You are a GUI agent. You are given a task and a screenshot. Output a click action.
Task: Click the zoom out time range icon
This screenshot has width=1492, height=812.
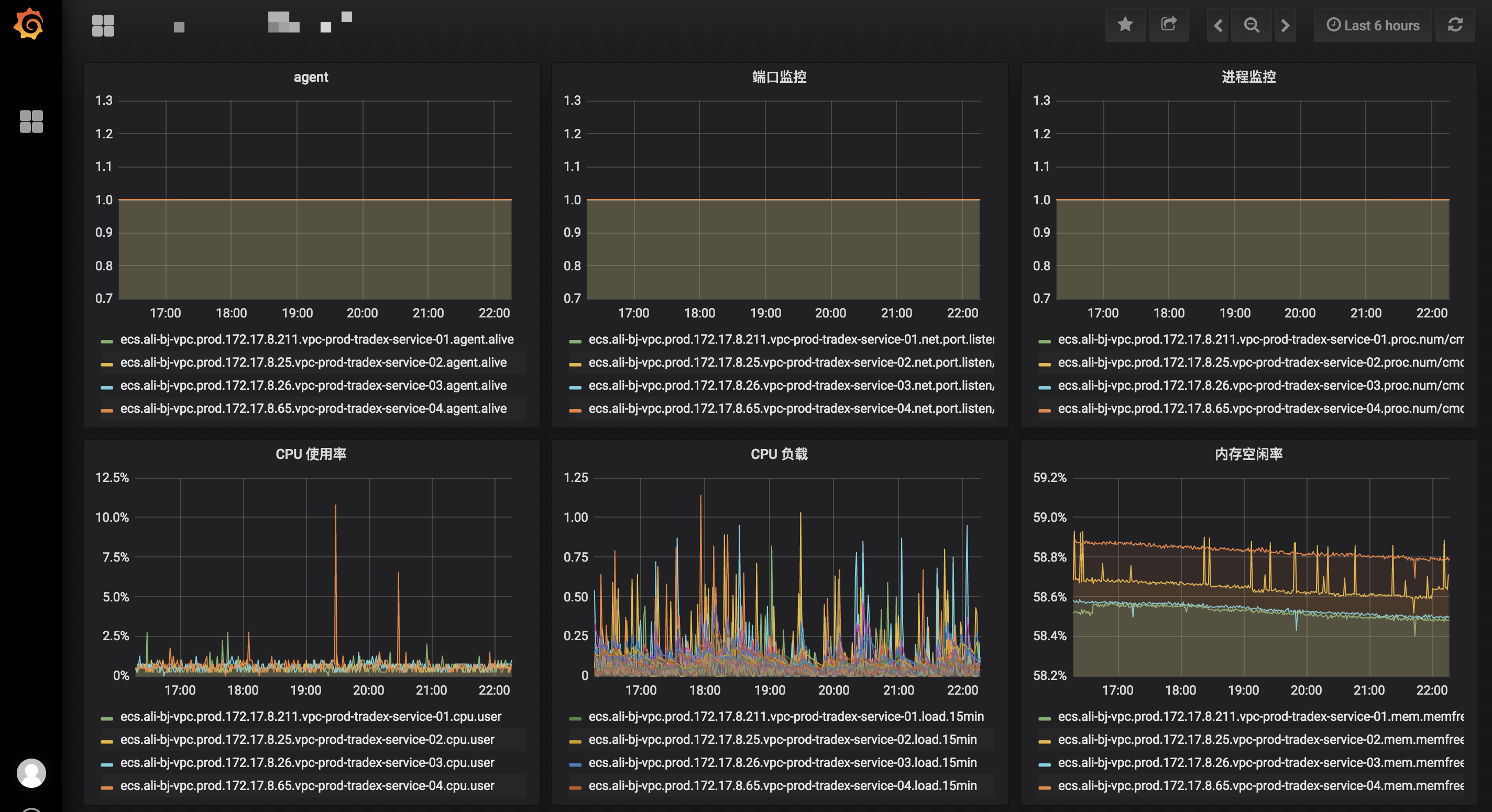1251,26
